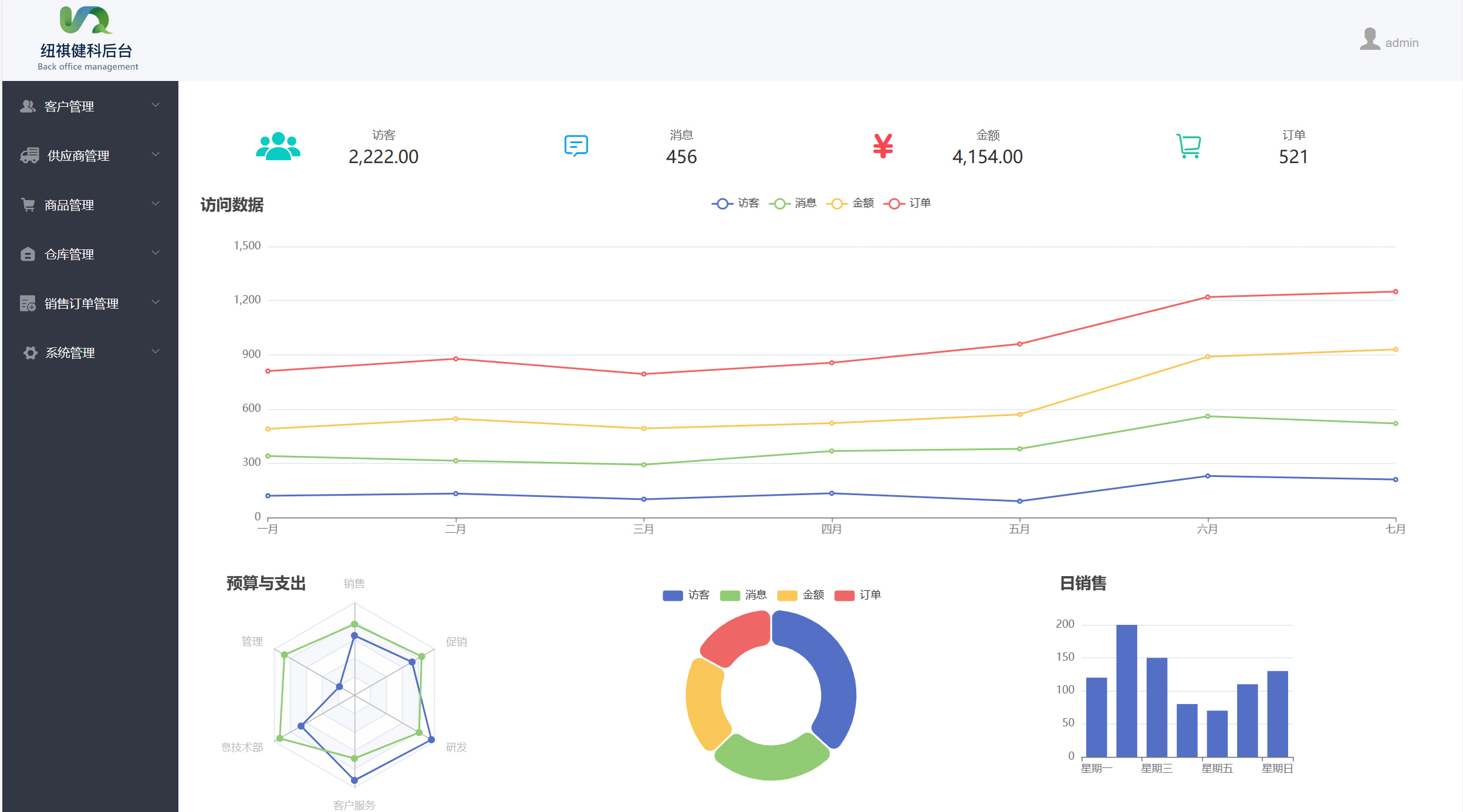Image resolution: width=1463 pixels, height=812 pixels.
Task: Click the 访客 line point at 五月
Action: pyautogui.click(x=1019, y=501)
